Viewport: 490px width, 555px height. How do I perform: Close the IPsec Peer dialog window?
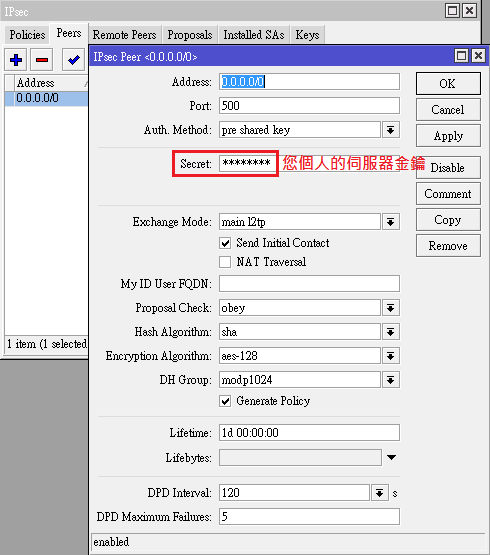pos(478,56)
